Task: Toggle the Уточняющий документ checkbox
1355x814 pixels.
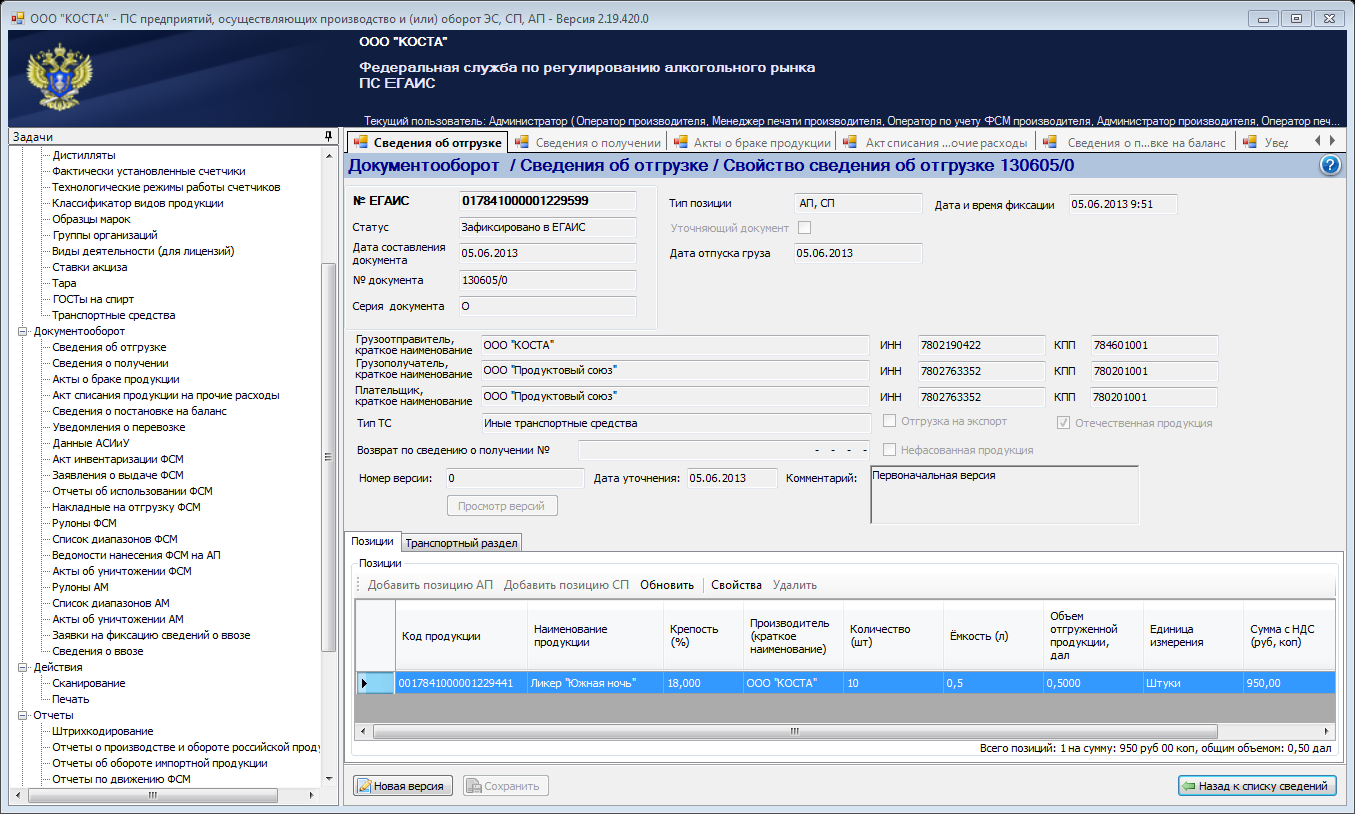Action: tap(804, 228)
